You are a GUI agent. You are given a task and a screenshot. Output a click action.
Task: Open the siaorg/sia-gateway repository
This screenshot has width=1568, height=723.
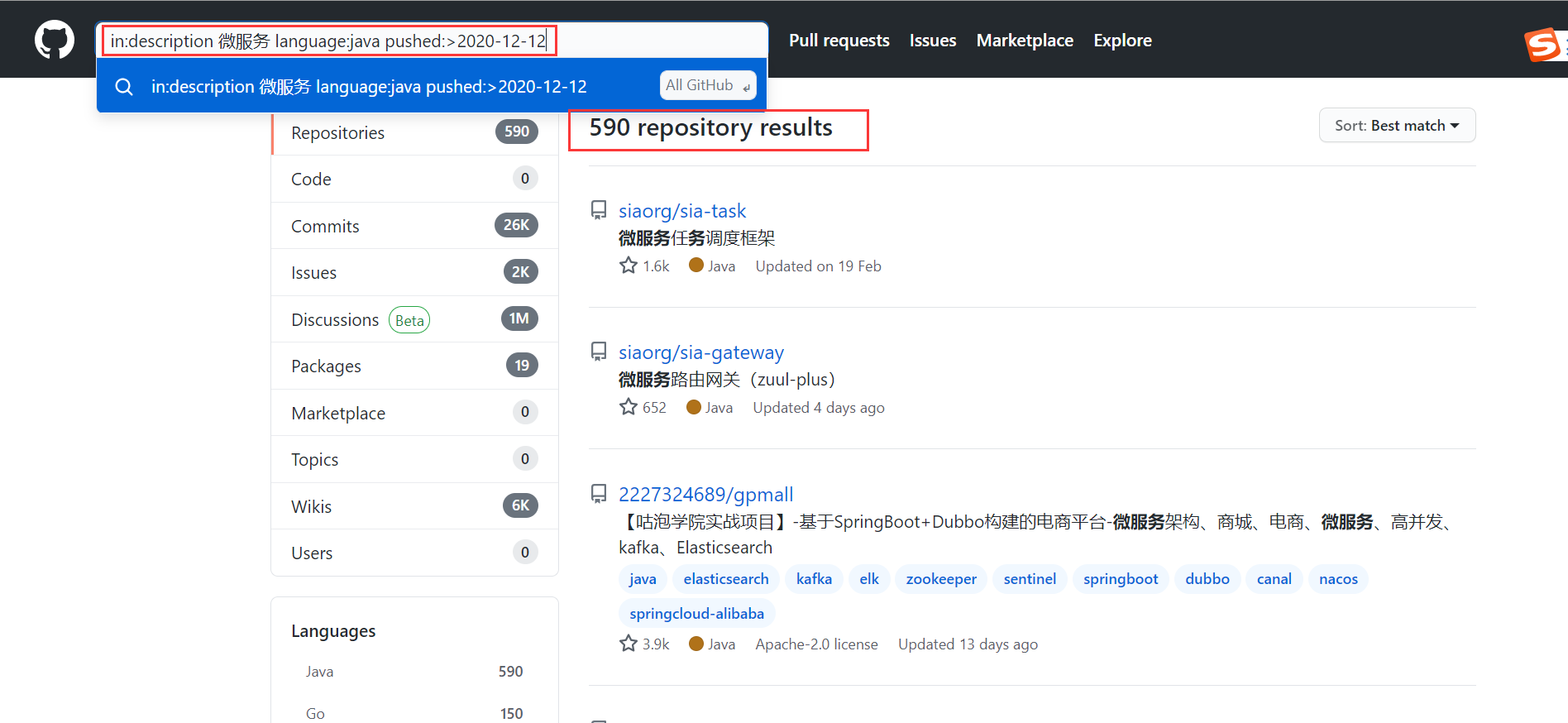pos(701,352)
